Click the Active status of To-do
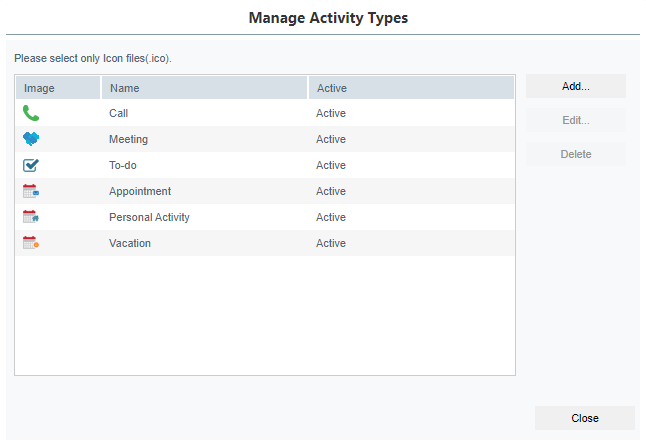Viewport: 646px width, 446px height. [331, 165]
